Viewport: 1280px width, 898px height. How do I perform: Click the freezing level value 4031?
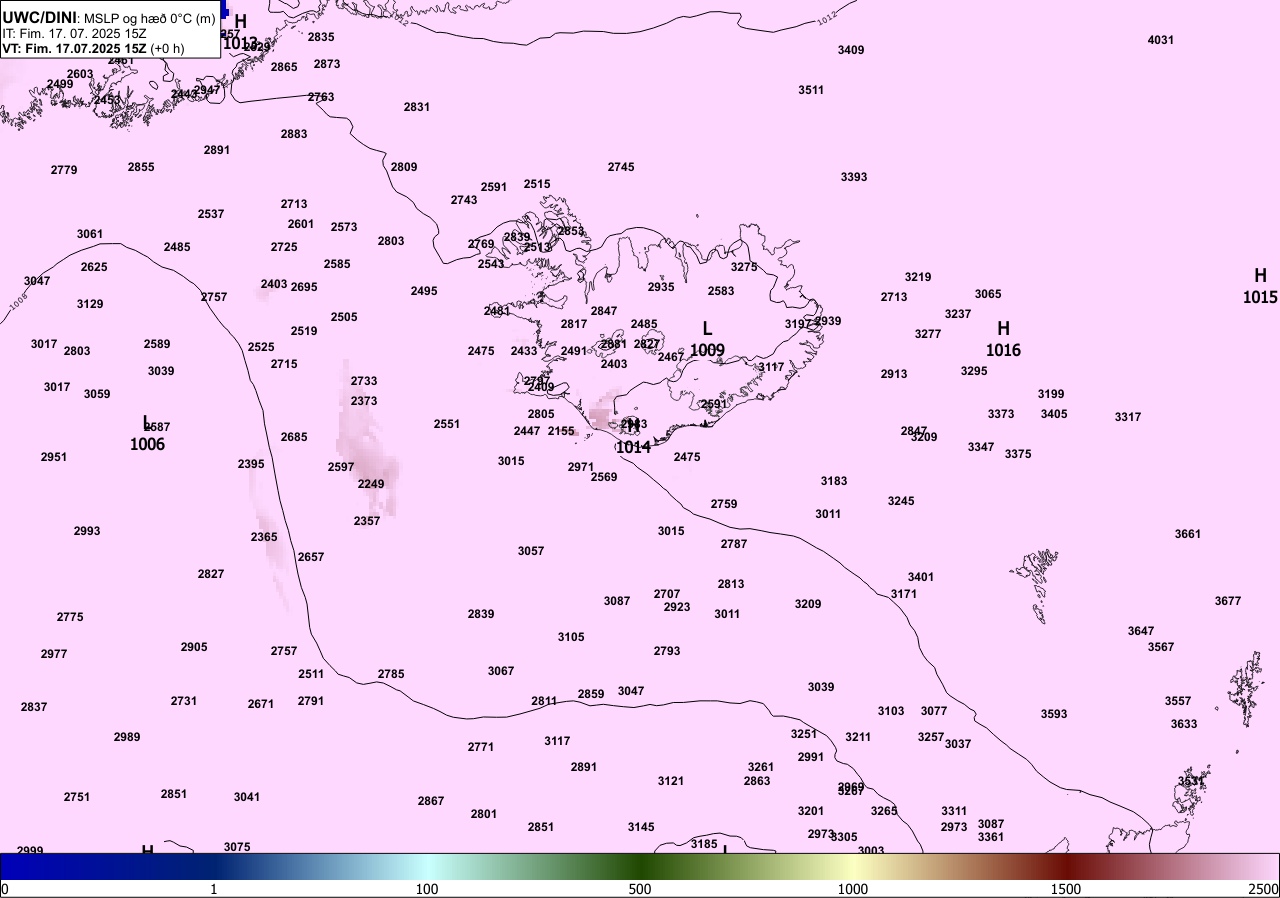point(1161,40)
